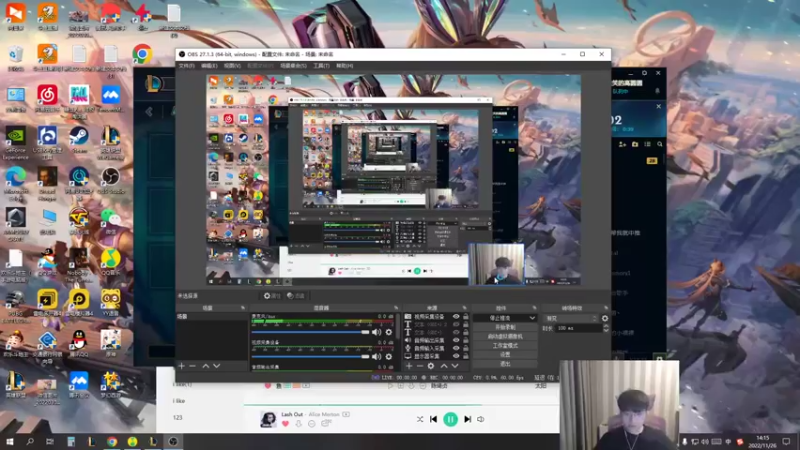Open the Recycle Bin on the desktop
Screen dimensions: 800x450
coord(15,58)
